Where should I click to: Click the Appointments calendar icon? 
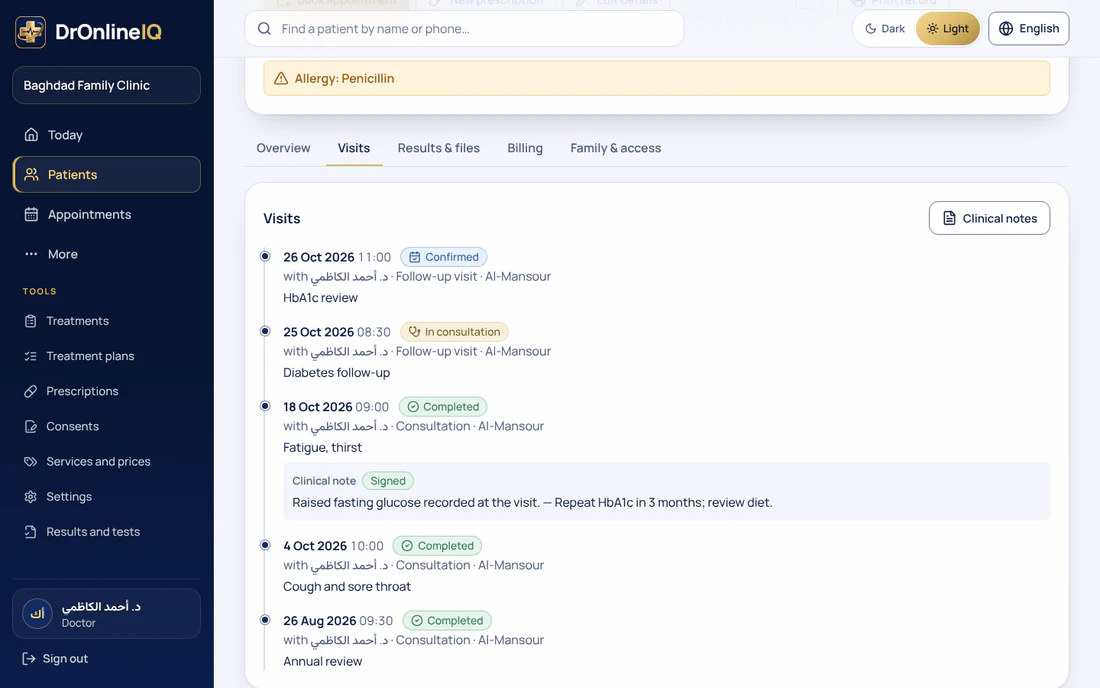(x=31, y=215)
